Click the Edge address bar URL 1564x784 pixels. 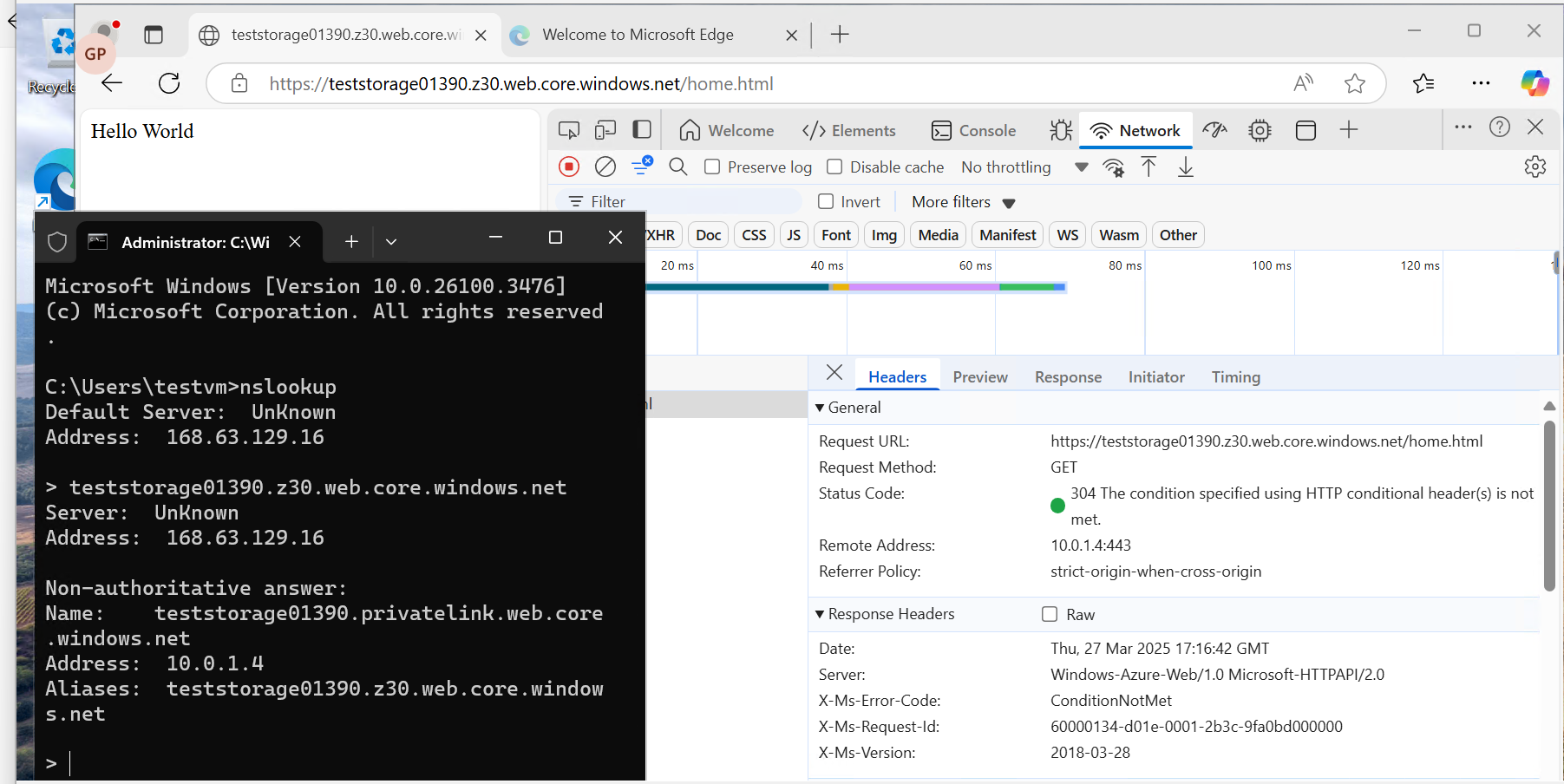point(521,84)
